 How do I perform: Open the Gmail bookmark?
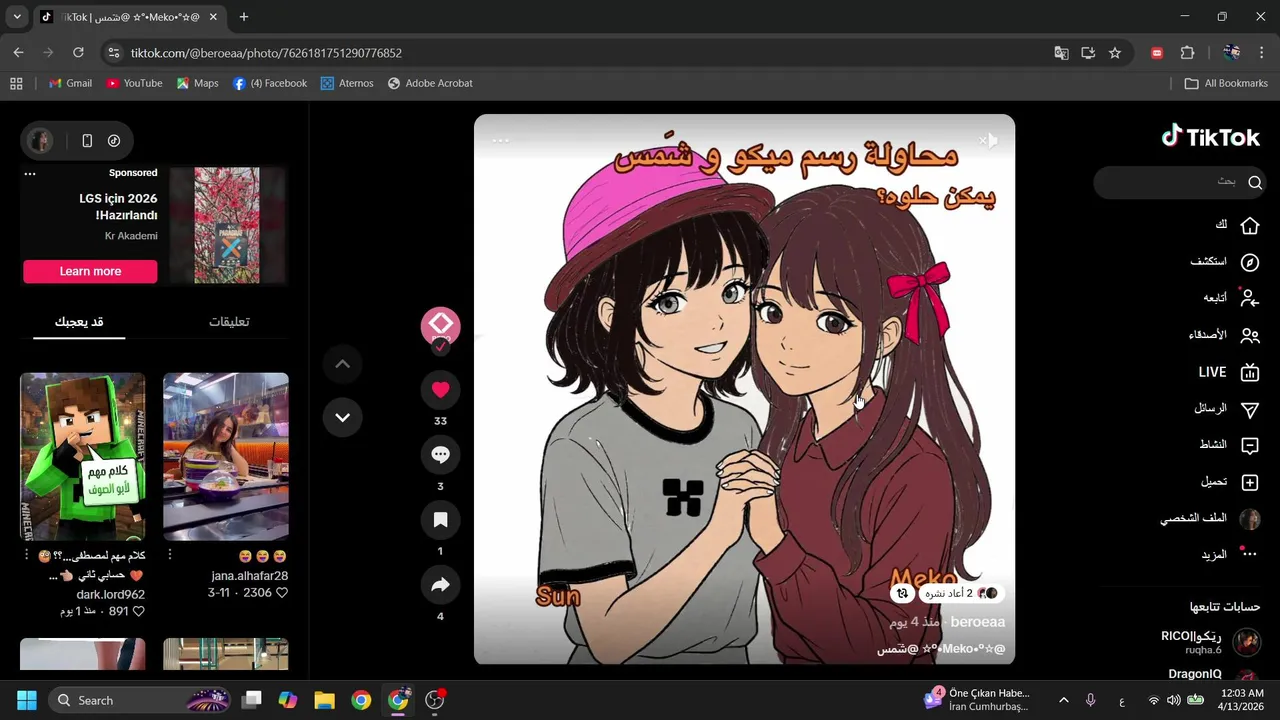click(x=70, y=83)
